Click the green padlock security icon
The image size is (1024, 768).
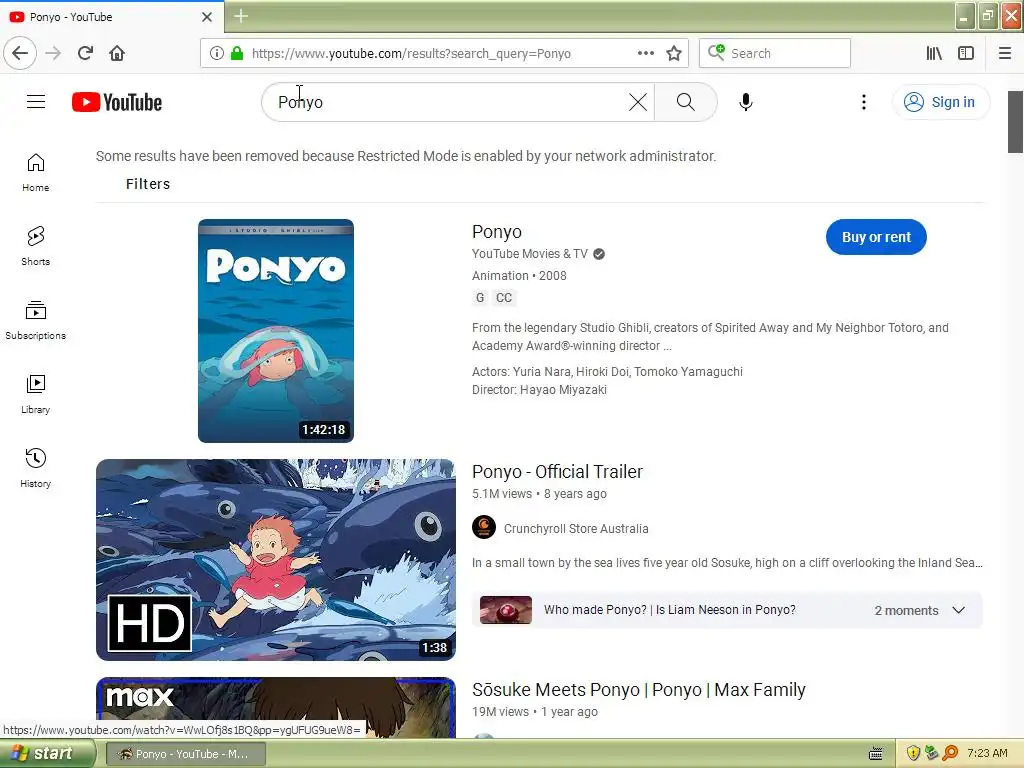[237, 53]
